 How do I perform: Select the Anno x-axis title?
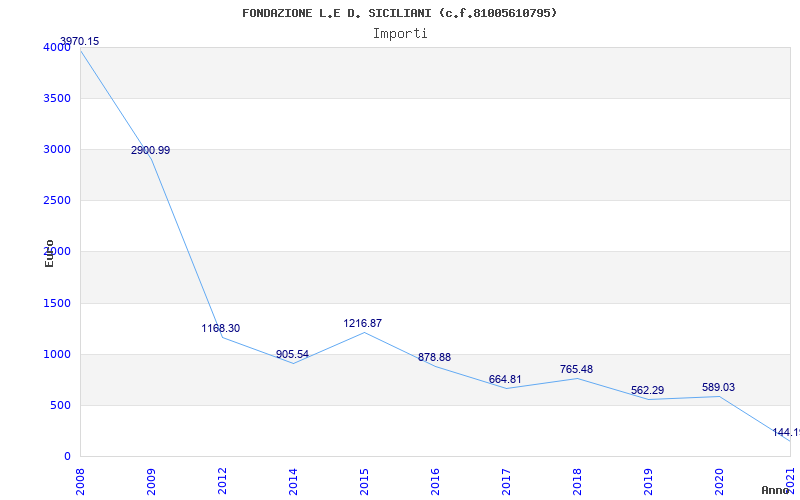pos(776,490)
